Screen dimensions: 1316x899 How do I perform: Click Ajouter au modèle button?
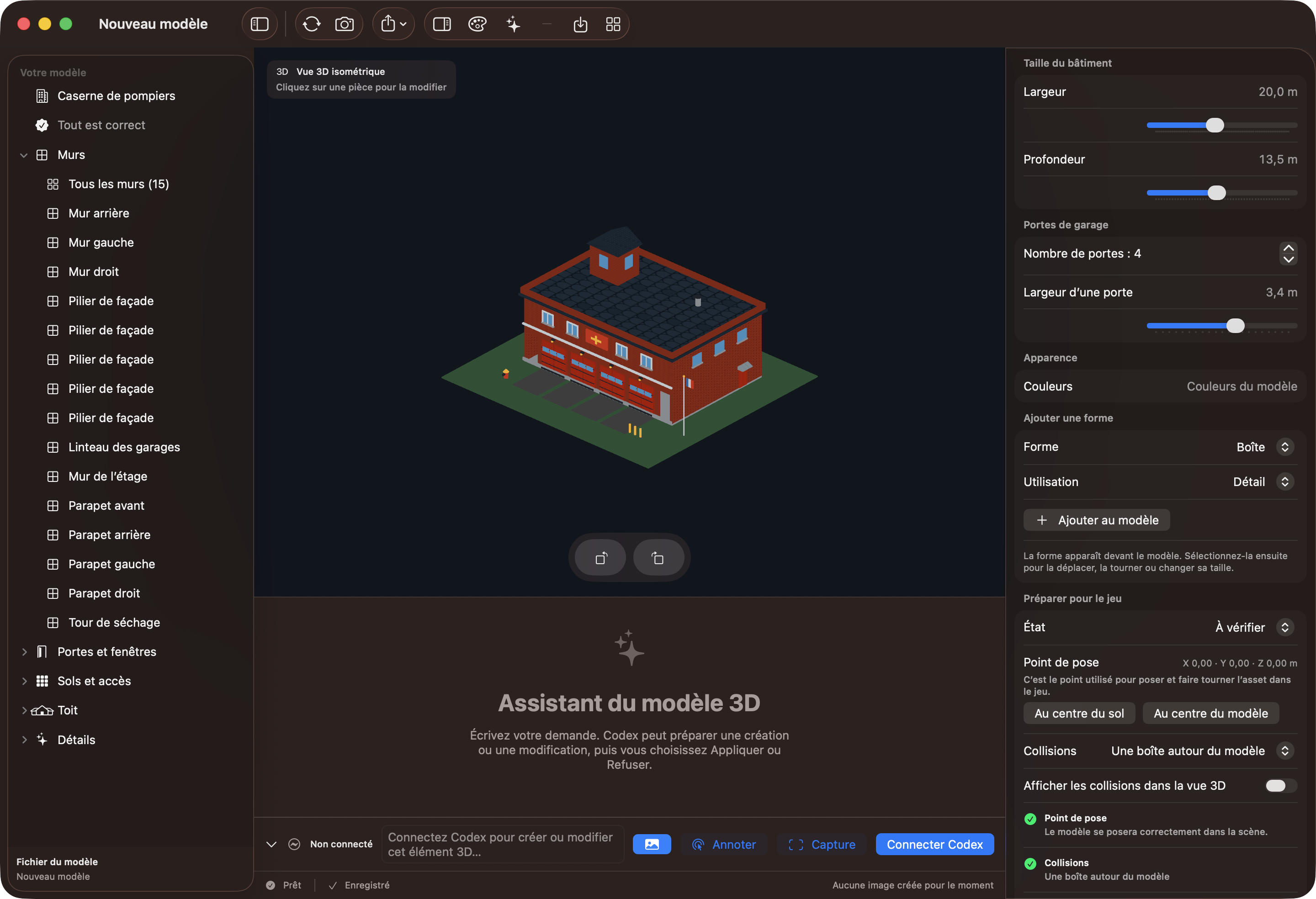pos(1097,520)
